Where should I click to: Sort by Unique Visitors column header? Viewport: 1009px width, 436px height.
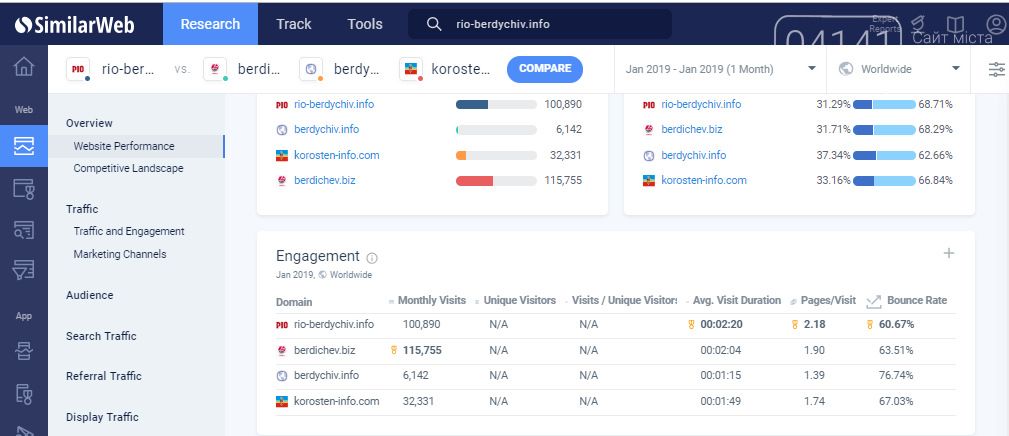[519, 300]
